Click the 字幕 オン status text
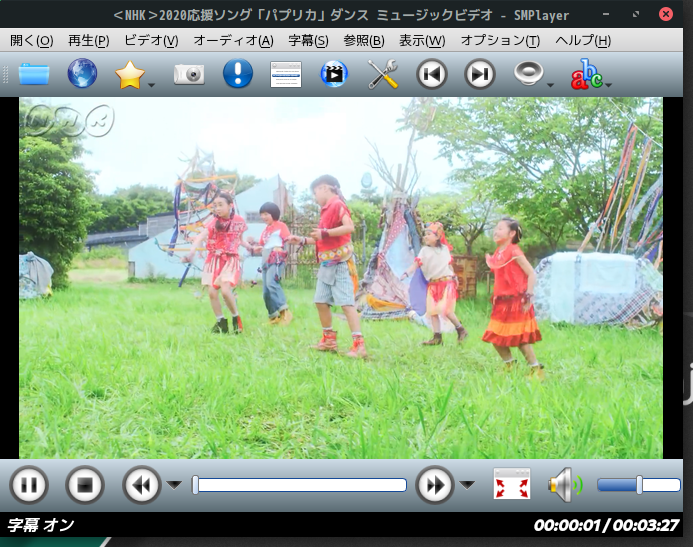This screenshot has height=547, width=693. tap(41, 525)
